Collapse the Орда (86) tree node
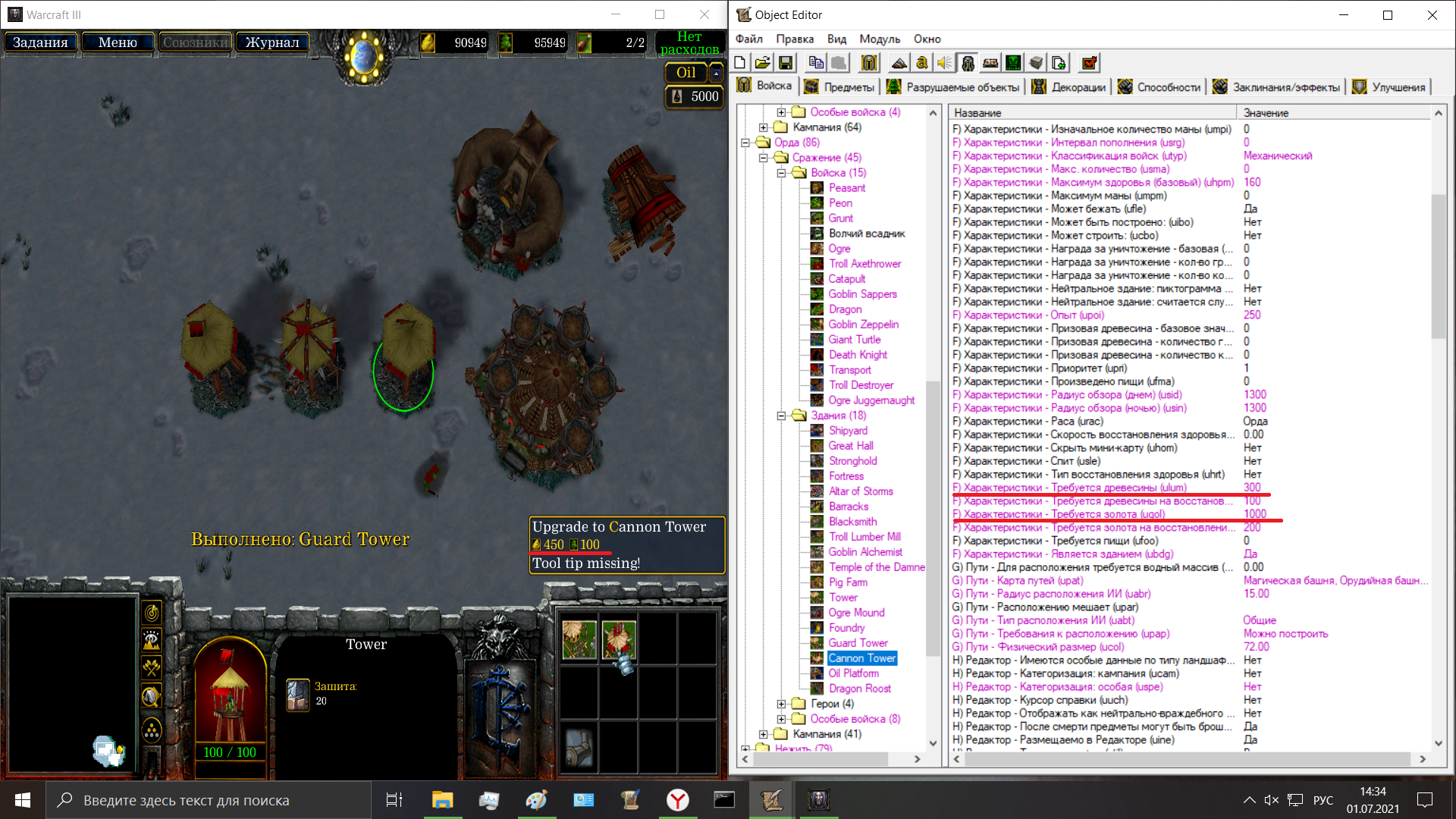The image size is (1456, 819). [745, 143]
